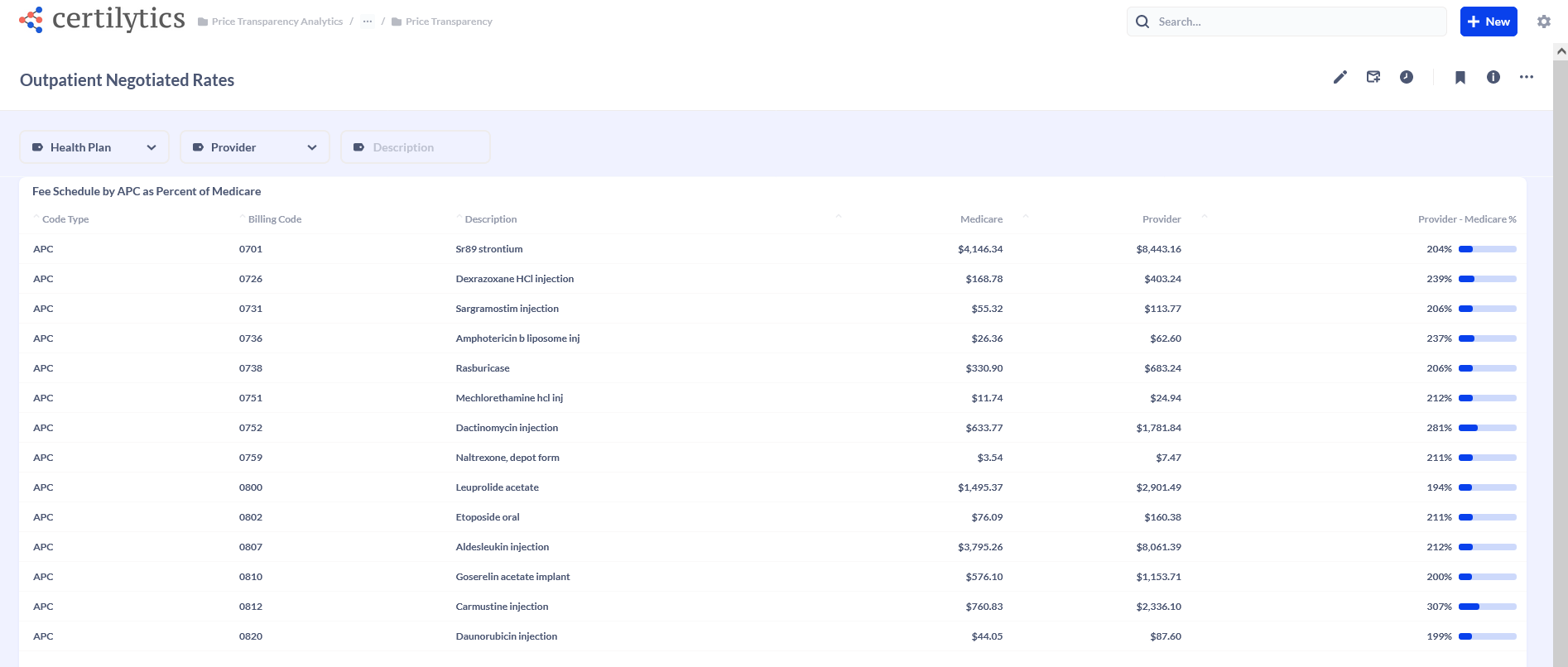This screenshot has width=1568, height=667.
Task: Select 'Sargramostim injection' cell
Action: point(507,309)
